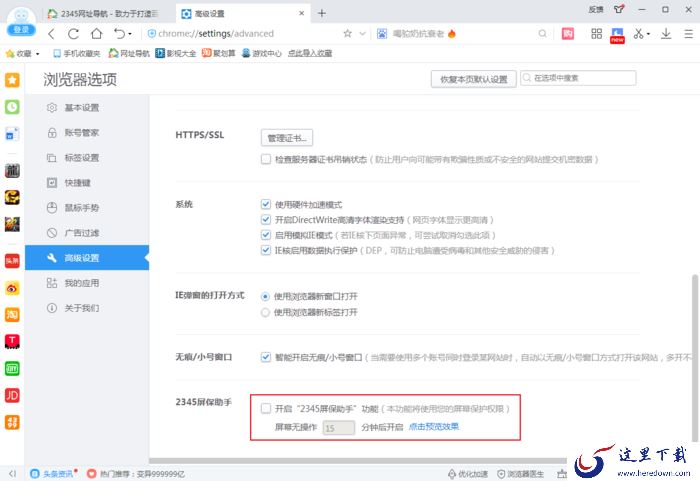
Task: Open the apps grid icon
Action: point(596,33)
